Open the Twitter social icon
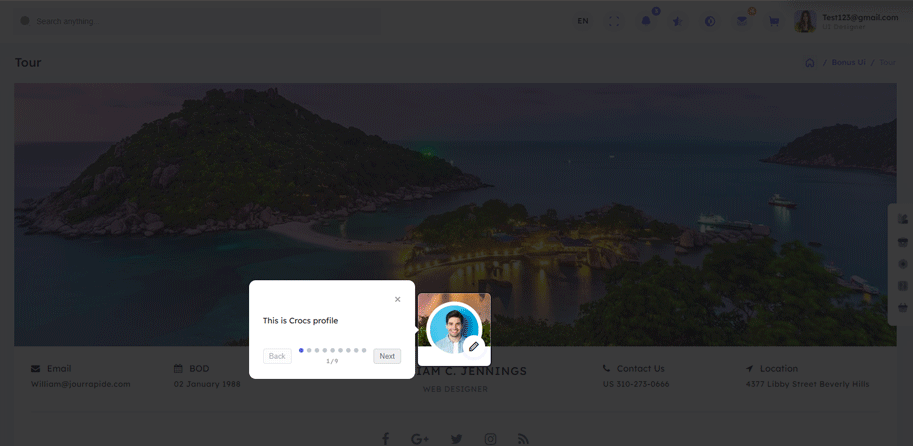The width and height of the screenshot is (913, 446). (456, 439)
